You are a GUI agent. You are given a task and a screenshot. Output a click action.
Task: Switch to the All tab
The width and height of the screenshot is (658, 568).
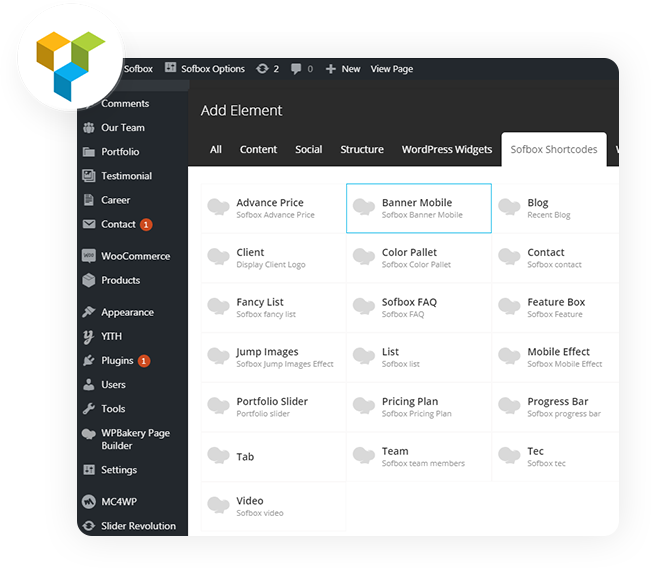pos(216,150)
